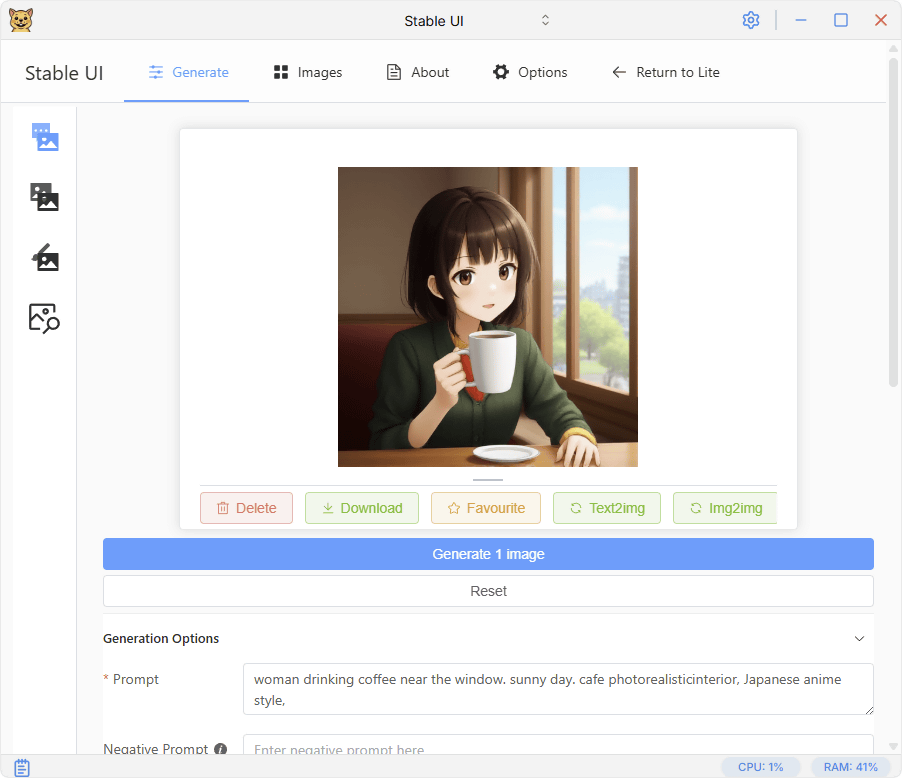Open the Stable UI title dropdown
Screen dimensions: 902x778
coord(545,20)
